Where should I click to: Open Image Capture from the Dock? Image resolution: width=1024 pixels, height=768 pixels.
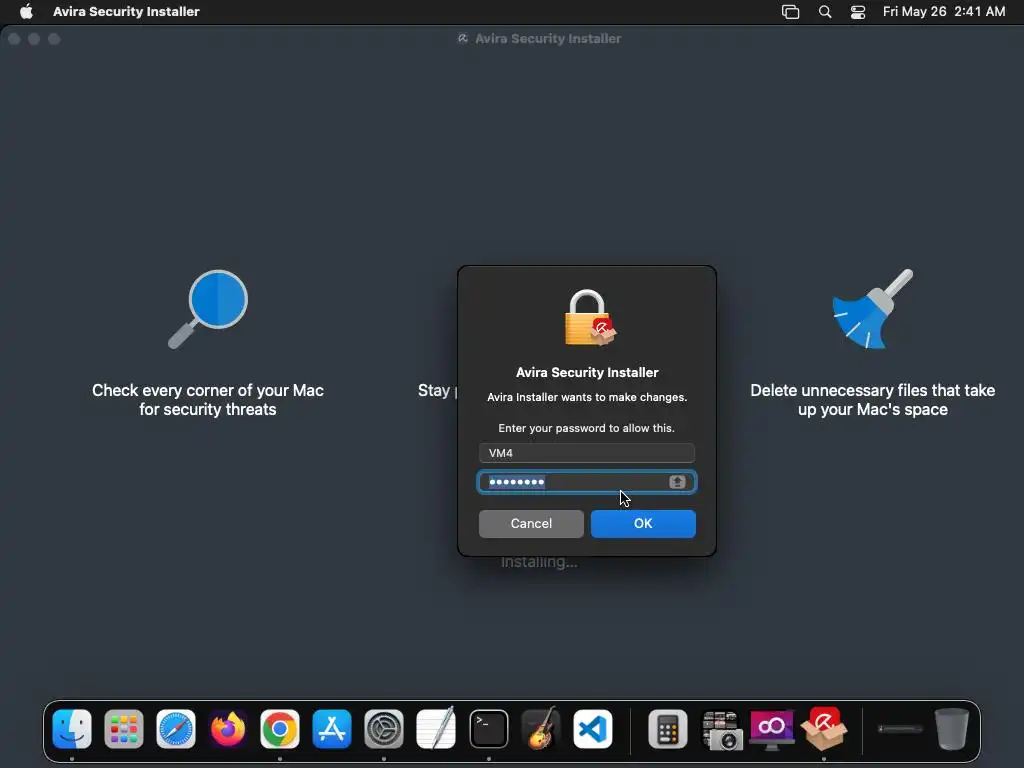[720, 730]
